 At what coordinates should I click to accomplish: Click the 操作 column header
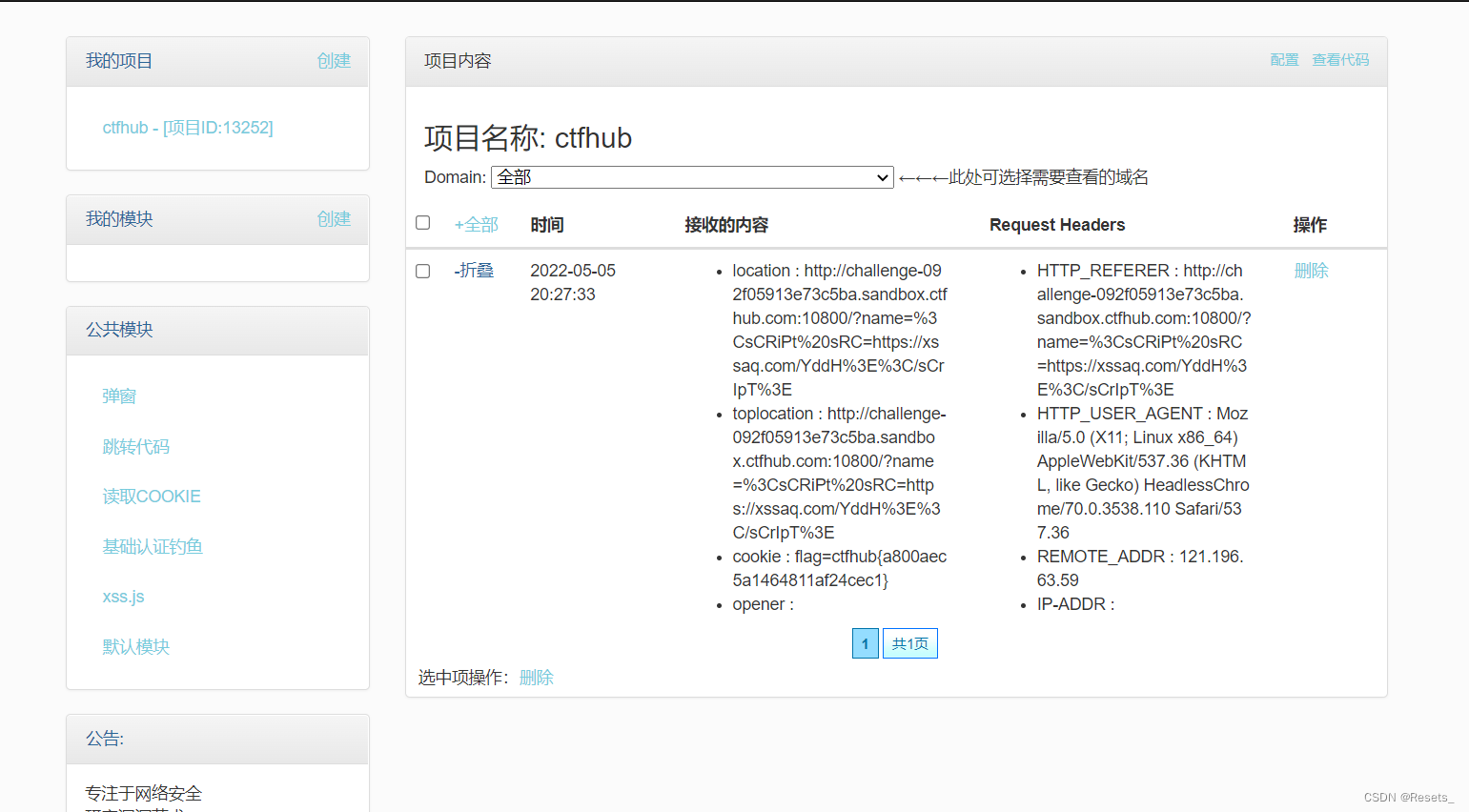[1310, 225]
